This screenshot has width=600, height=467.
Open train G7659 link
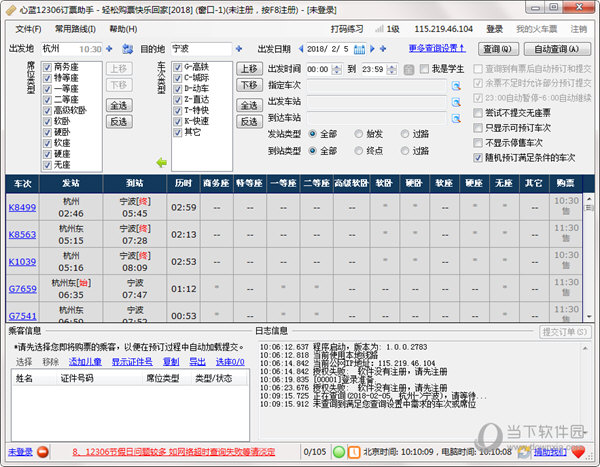(23, 289)
